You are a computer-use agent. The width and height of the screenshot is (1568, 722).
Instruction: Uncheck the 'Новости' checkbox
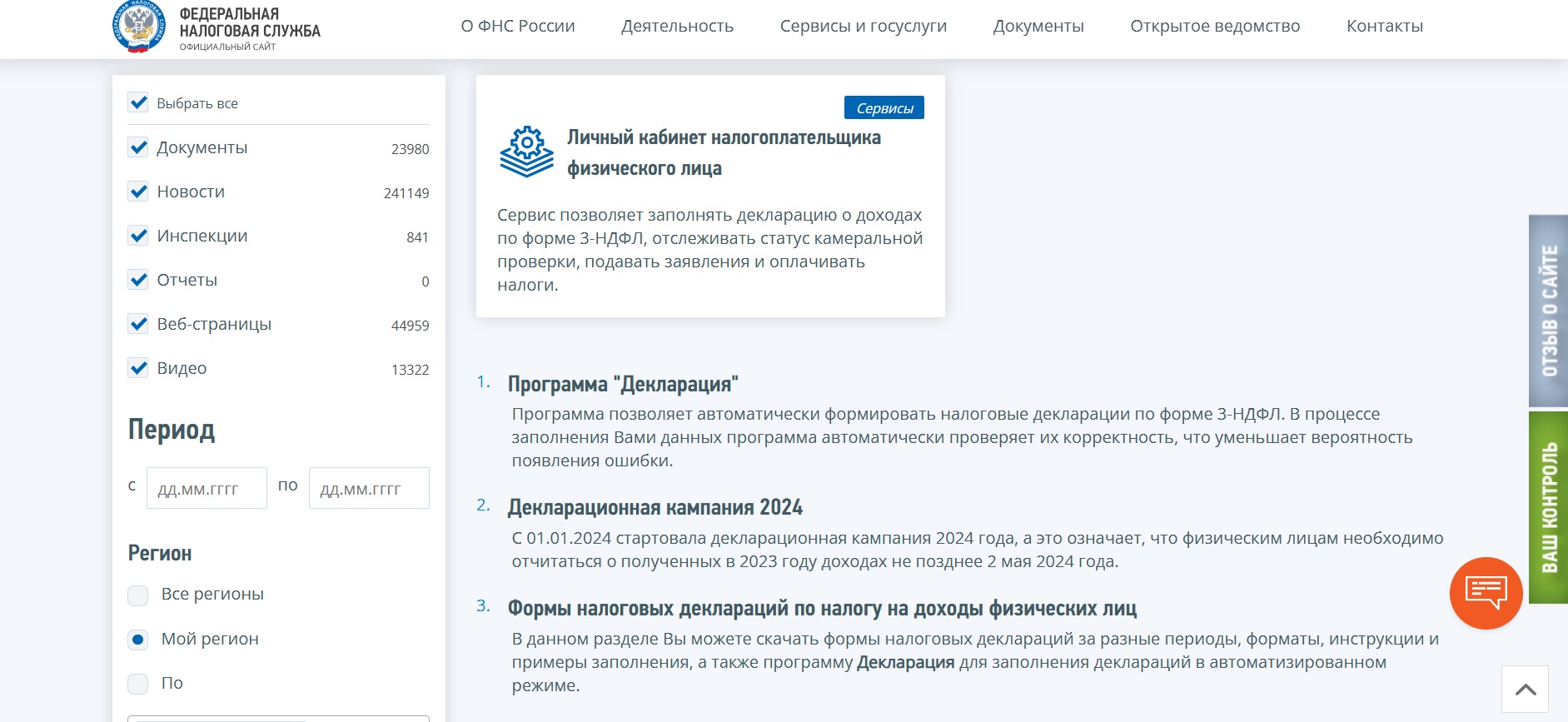pos(138,192)
